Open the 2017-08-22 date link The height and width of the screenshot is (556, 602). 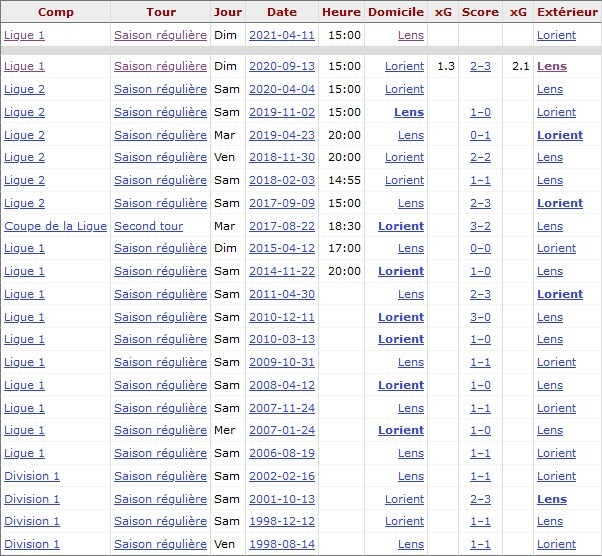282,227
